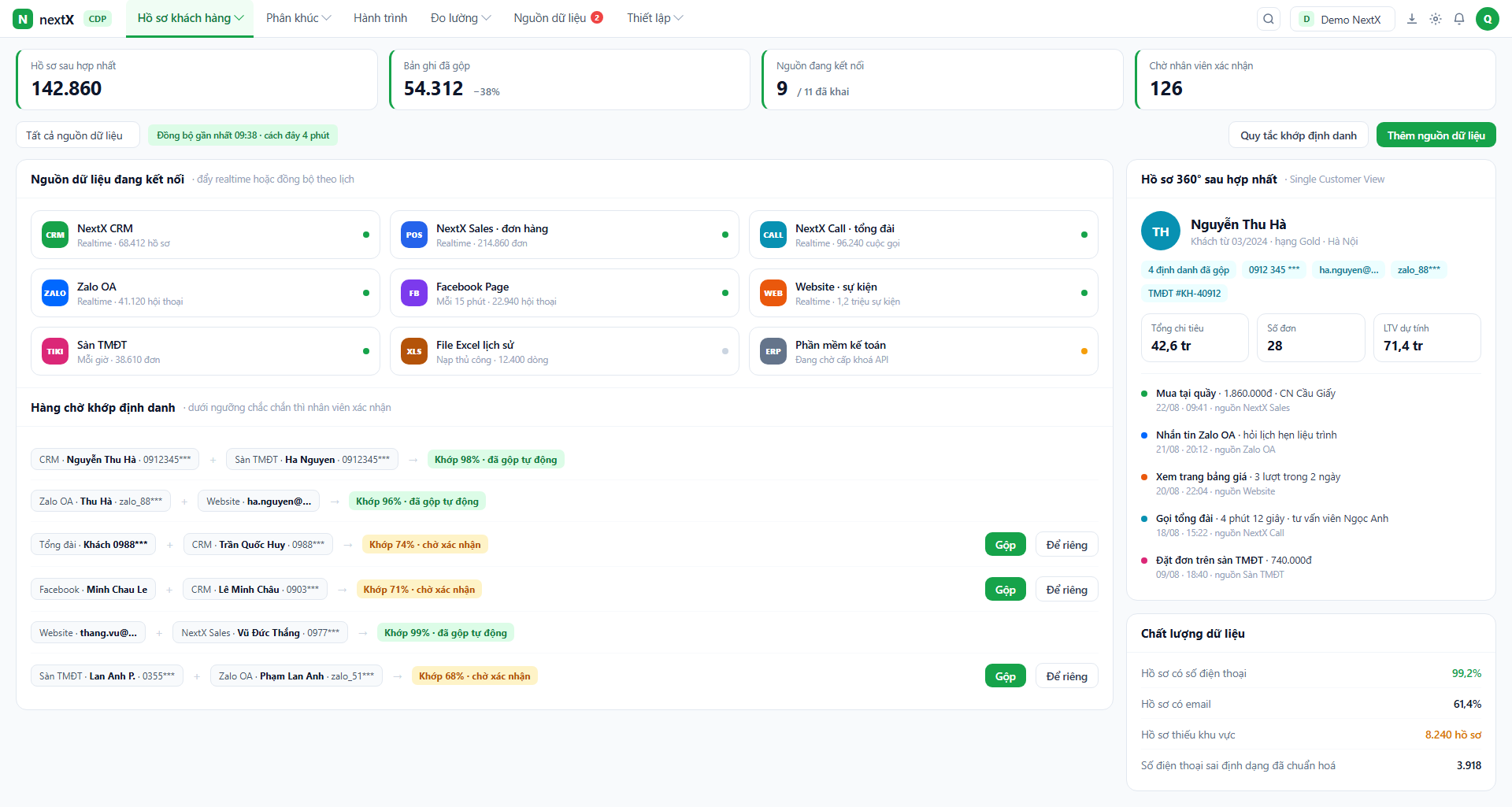
Task: Go to the Hành trình tab
Action: (x=380, y=18)
